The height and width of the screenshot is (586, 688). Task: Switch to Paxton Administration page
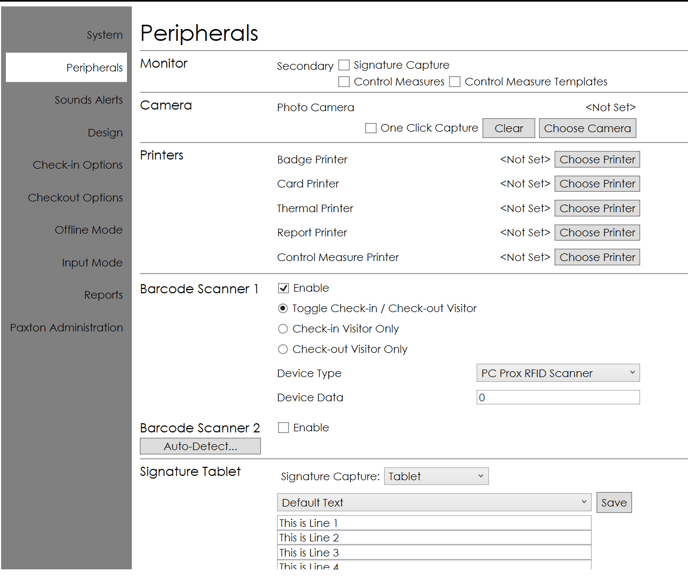tap(67, 327)
